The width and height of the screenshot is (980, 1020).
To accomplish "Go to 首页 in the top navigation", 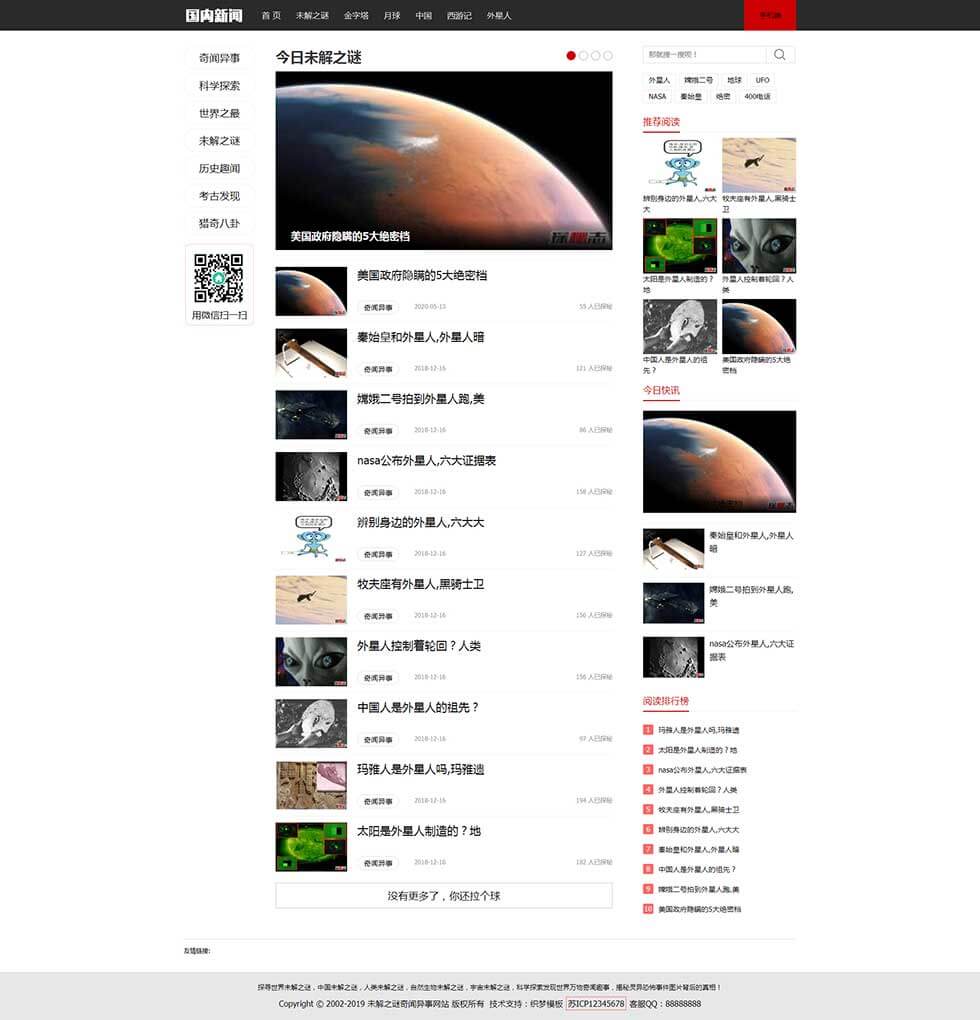I will coord(271,16).
